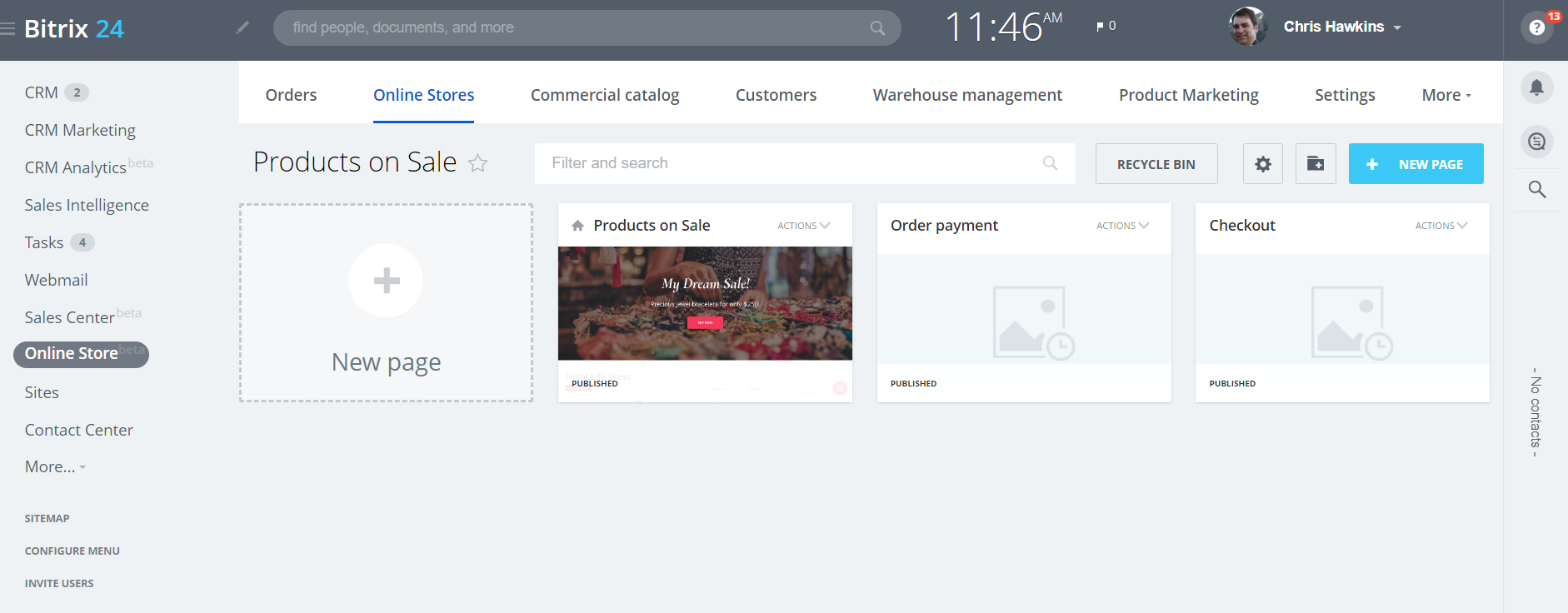Open the chat messages icon in right panel
The image size is (1568, 613).
(1537, 142)
